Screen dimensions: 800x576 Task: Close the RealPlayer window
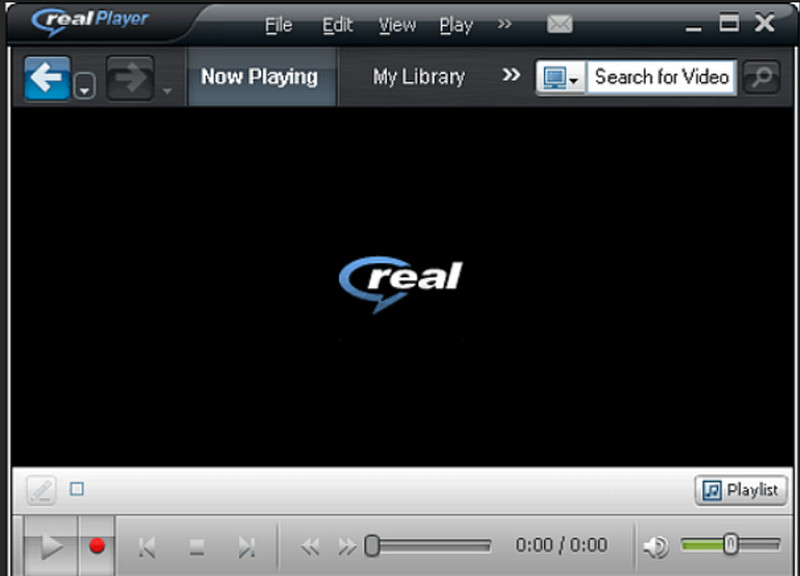point(764,22)
